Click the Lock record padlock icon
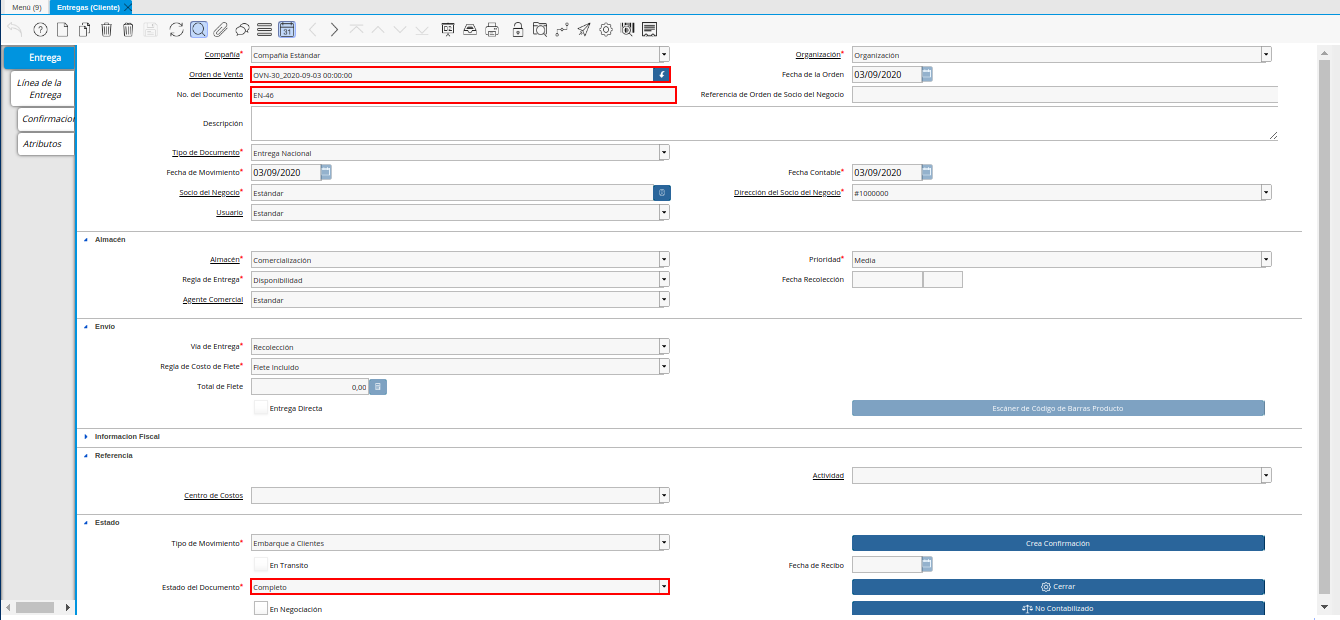Image resolution: width=1340 pixels, height=620 pixels. tap(517, 29)
